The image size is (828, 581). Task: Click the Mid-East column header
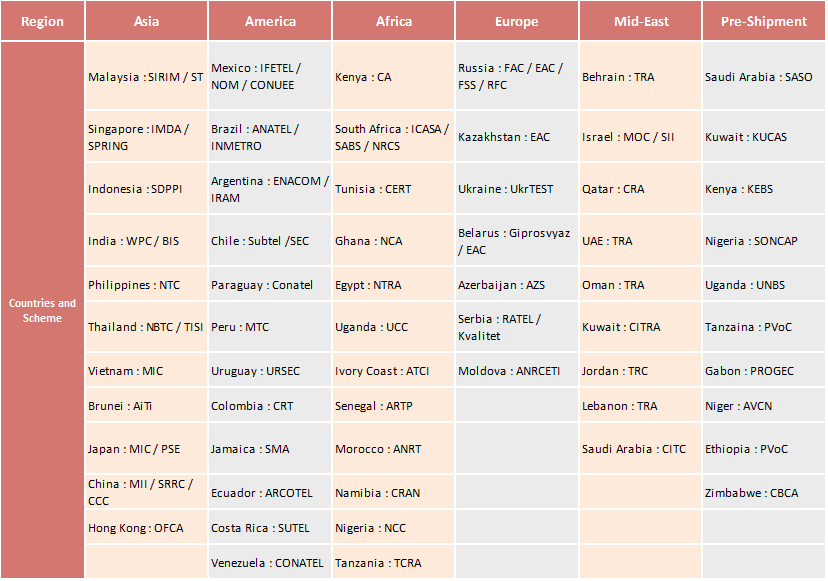(640, 21)
